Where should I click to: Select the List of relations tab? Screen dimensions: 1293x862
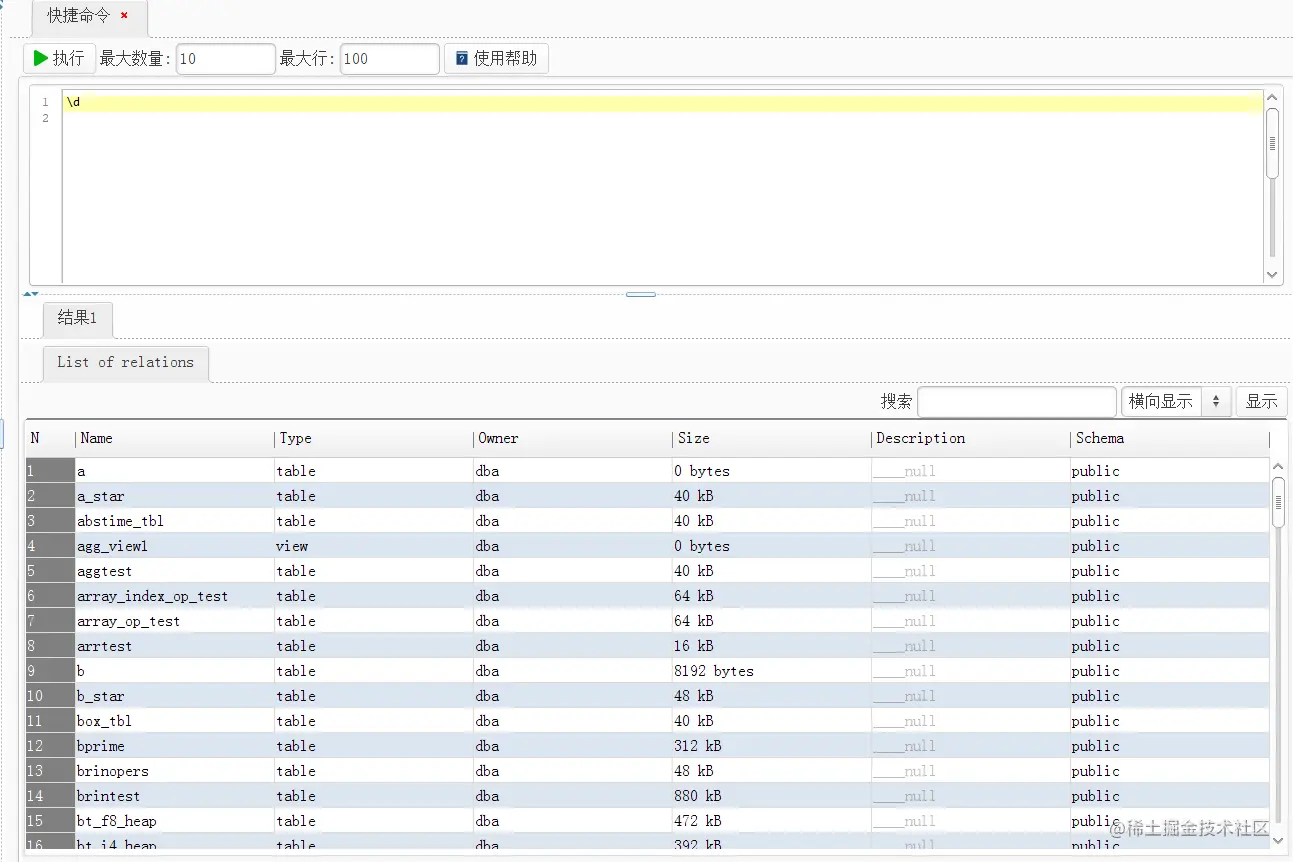(x=126, y=363)
